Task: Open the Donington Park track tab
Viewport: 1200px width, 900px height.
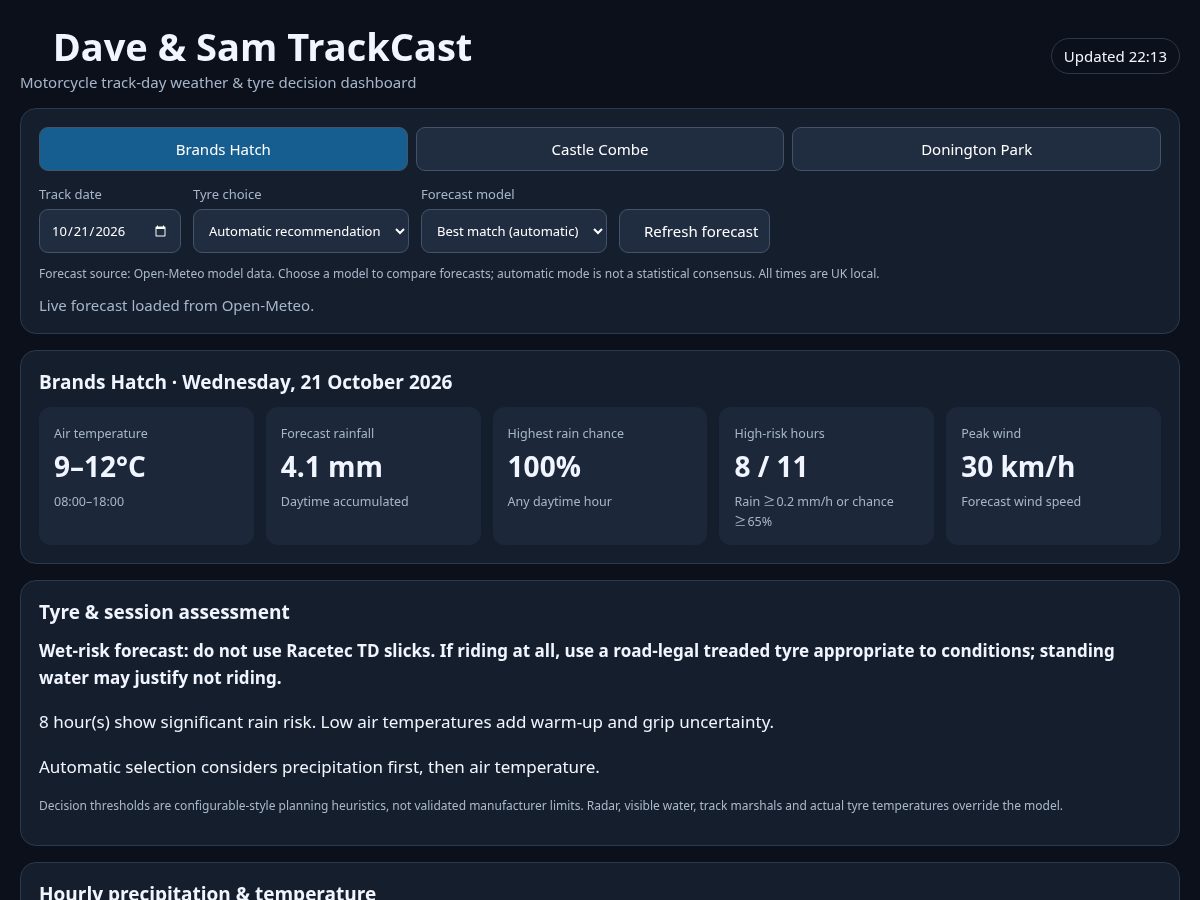Action: (x=976, y=149)
